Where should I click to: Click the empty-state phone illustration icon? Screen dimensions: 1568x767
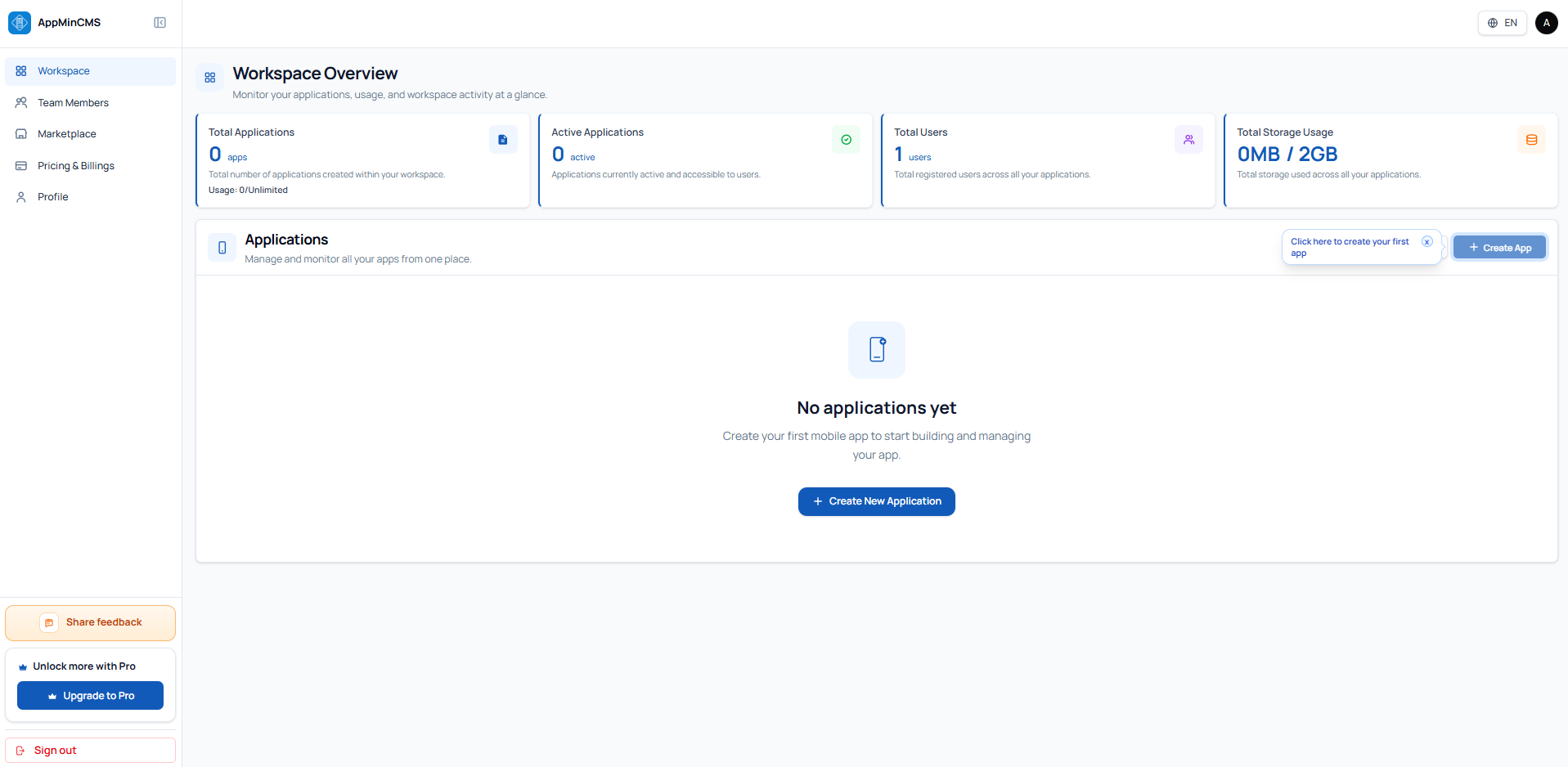[877, 350]
